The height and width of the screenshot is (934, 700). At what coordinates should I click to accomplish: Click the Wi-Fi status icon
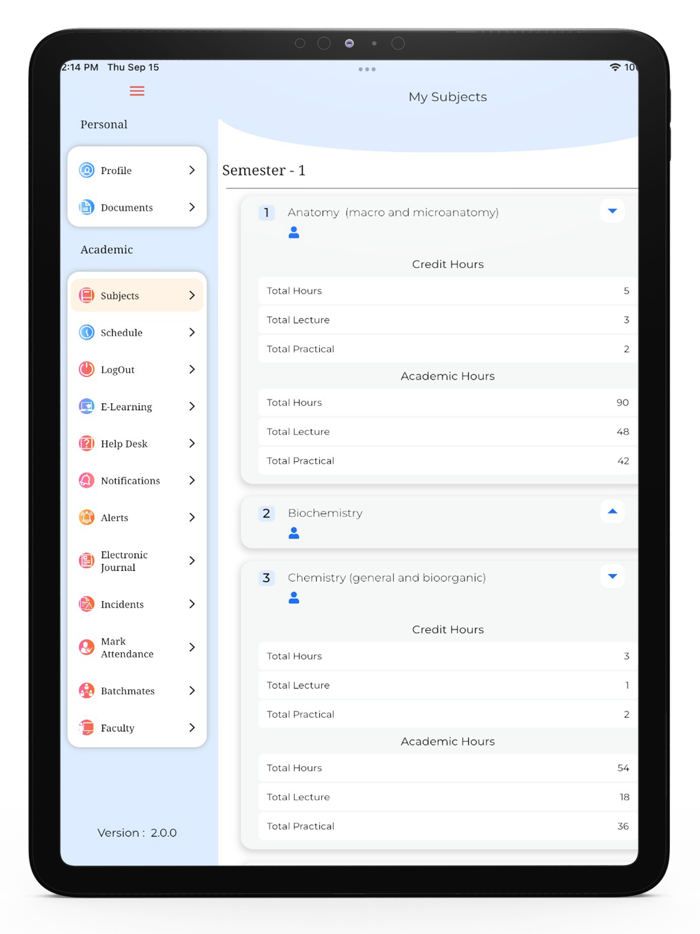pyautogui.click(x=615, y=67)
